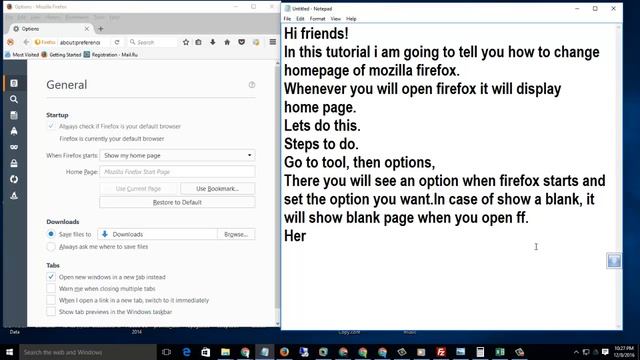Image resolution: width=640 pixels, height=360 pixels.
Task: Click the "Hi friends!" line in Notepad
Action: click(x=316, y=33)
